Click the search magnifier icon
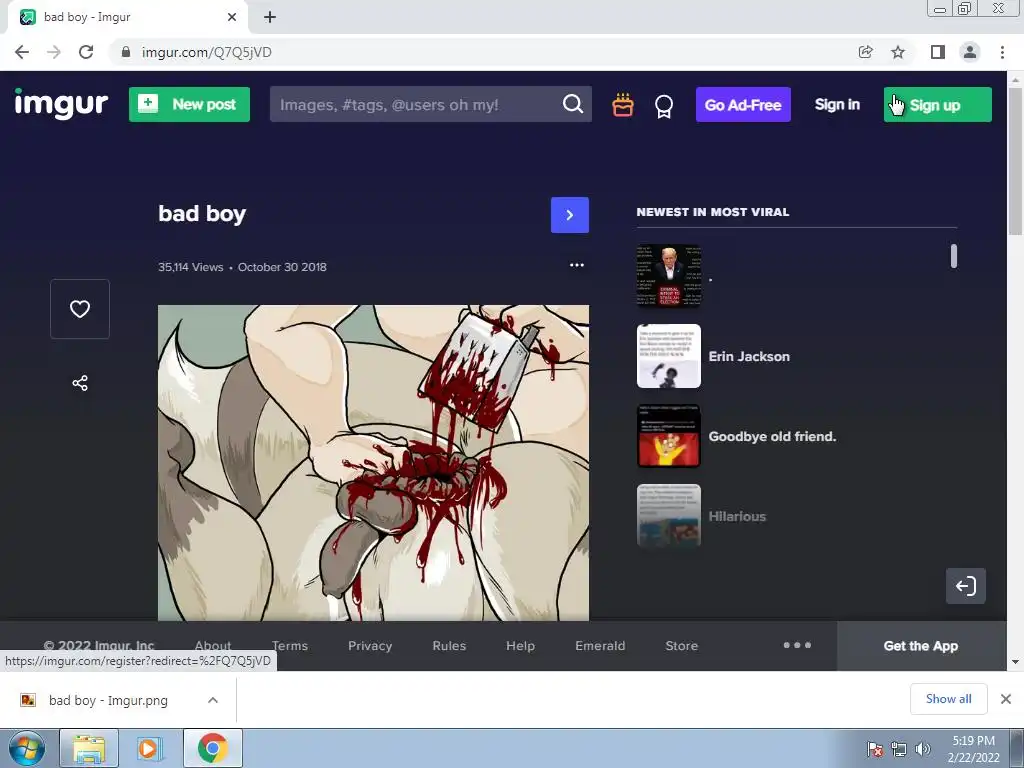The image size is (1024, 768). pos(573,104)
